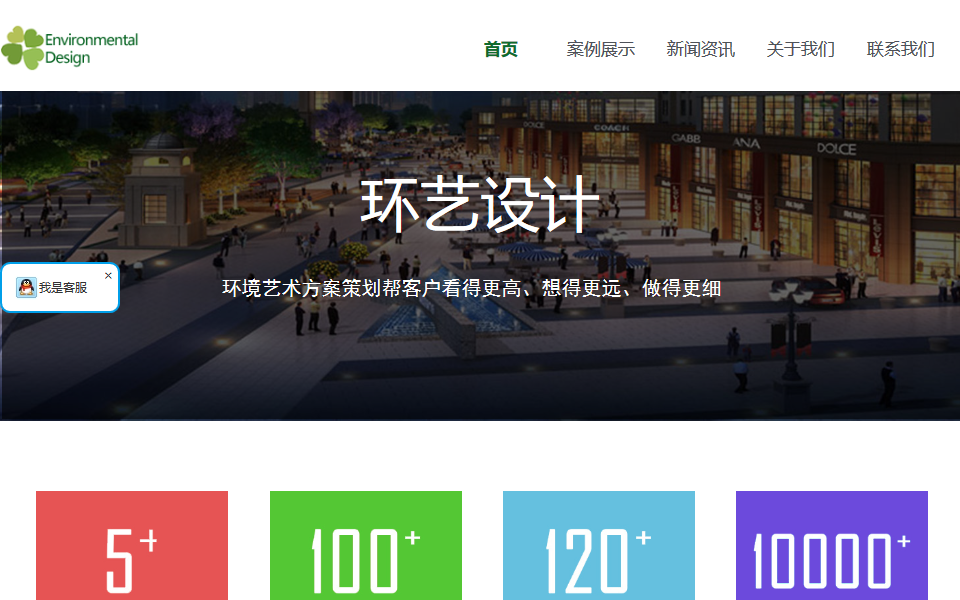This screenshot has height=600, width=960.
Task: Click the banner subtitle starting with 环境艺术方案策划
Action: [471, 289]
